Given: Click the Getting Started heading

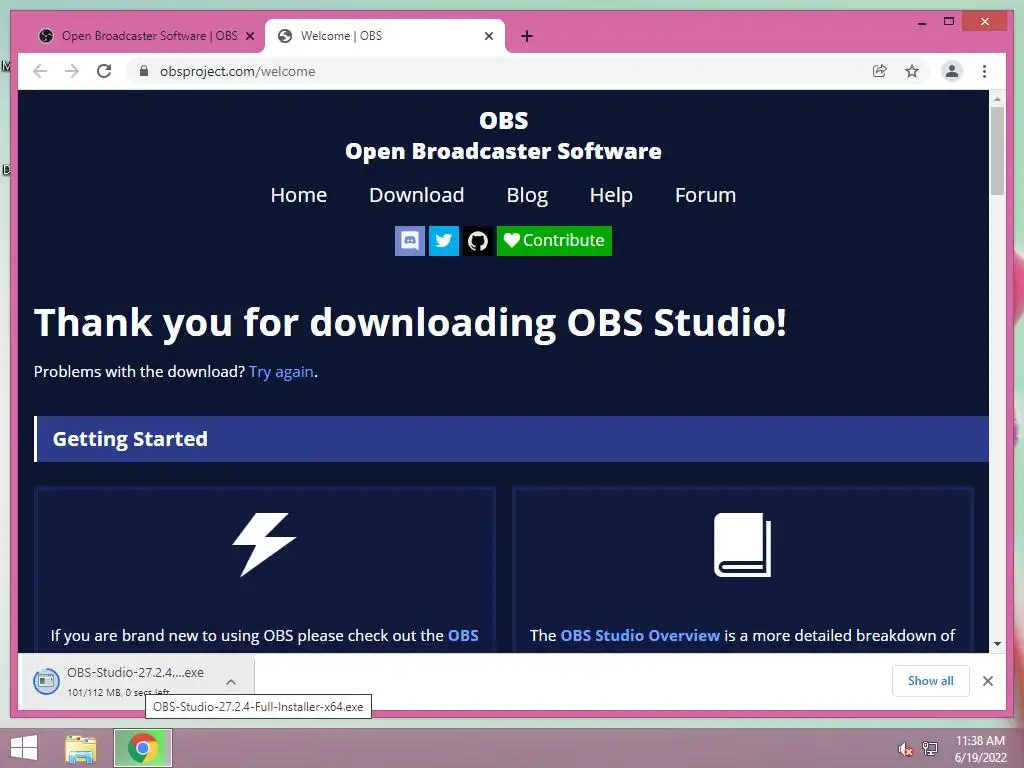Looking at the screenshot, I should pos(130,439).
